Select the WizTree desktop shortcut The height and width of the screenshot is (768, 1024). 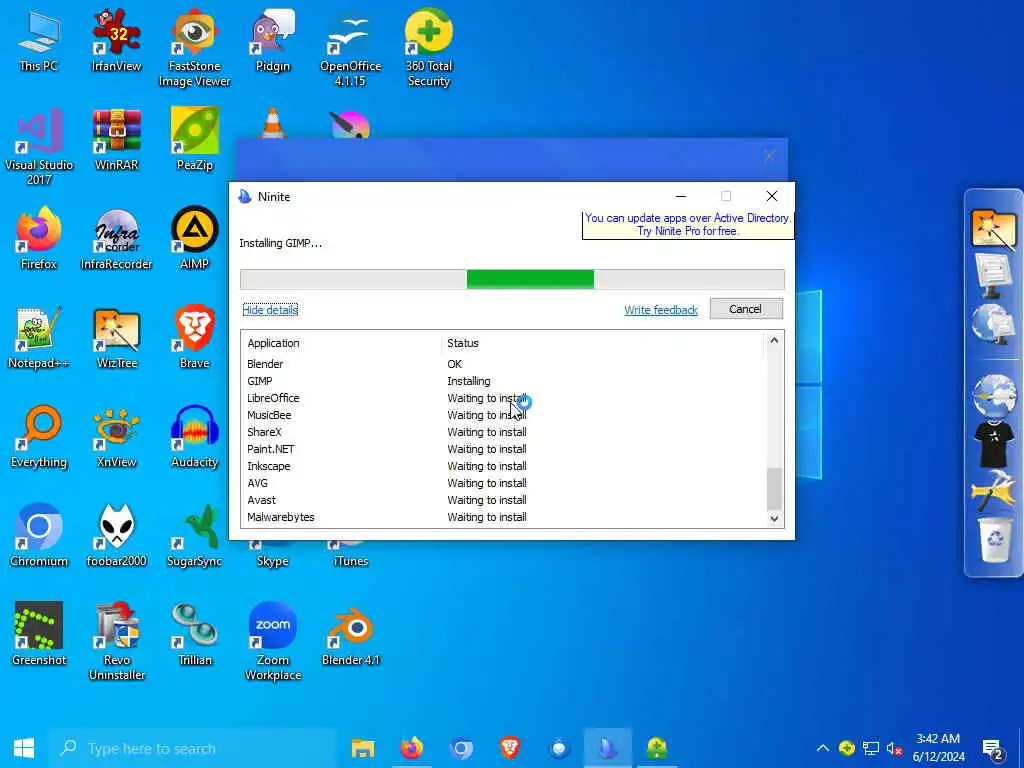click(116, 338)
